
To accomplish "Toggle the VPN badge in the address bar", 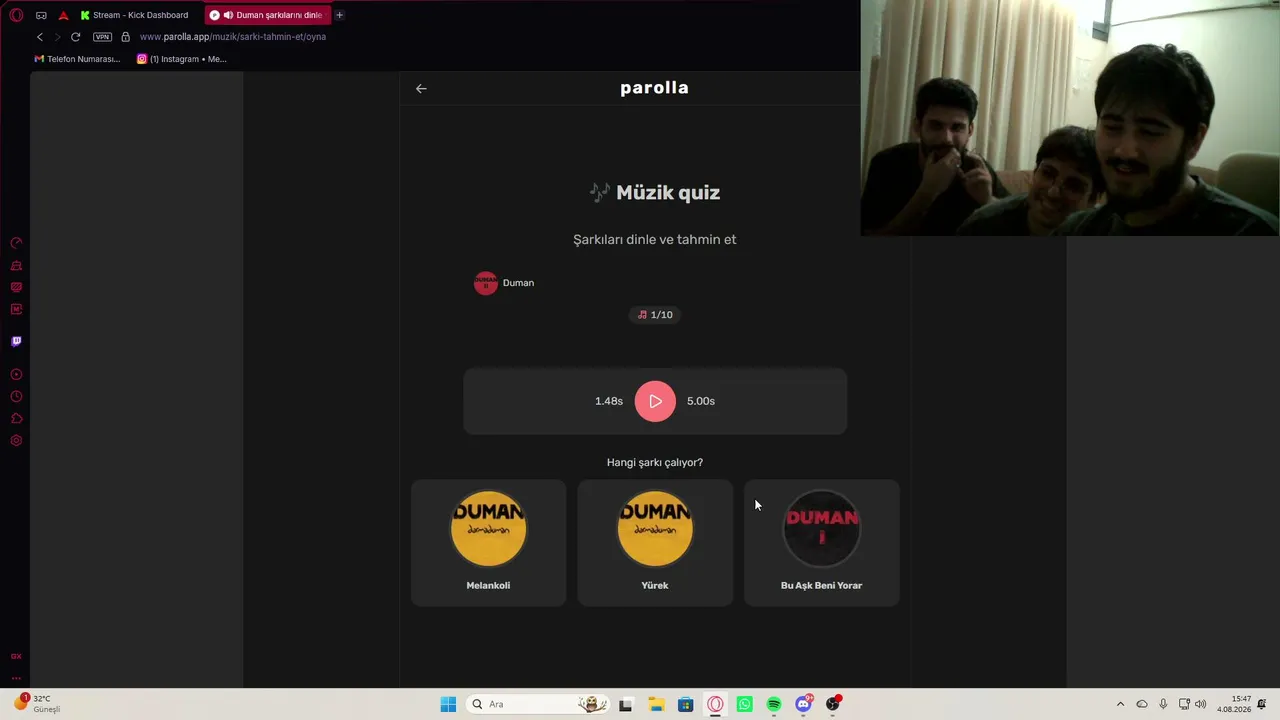I will tap(102, 37).
